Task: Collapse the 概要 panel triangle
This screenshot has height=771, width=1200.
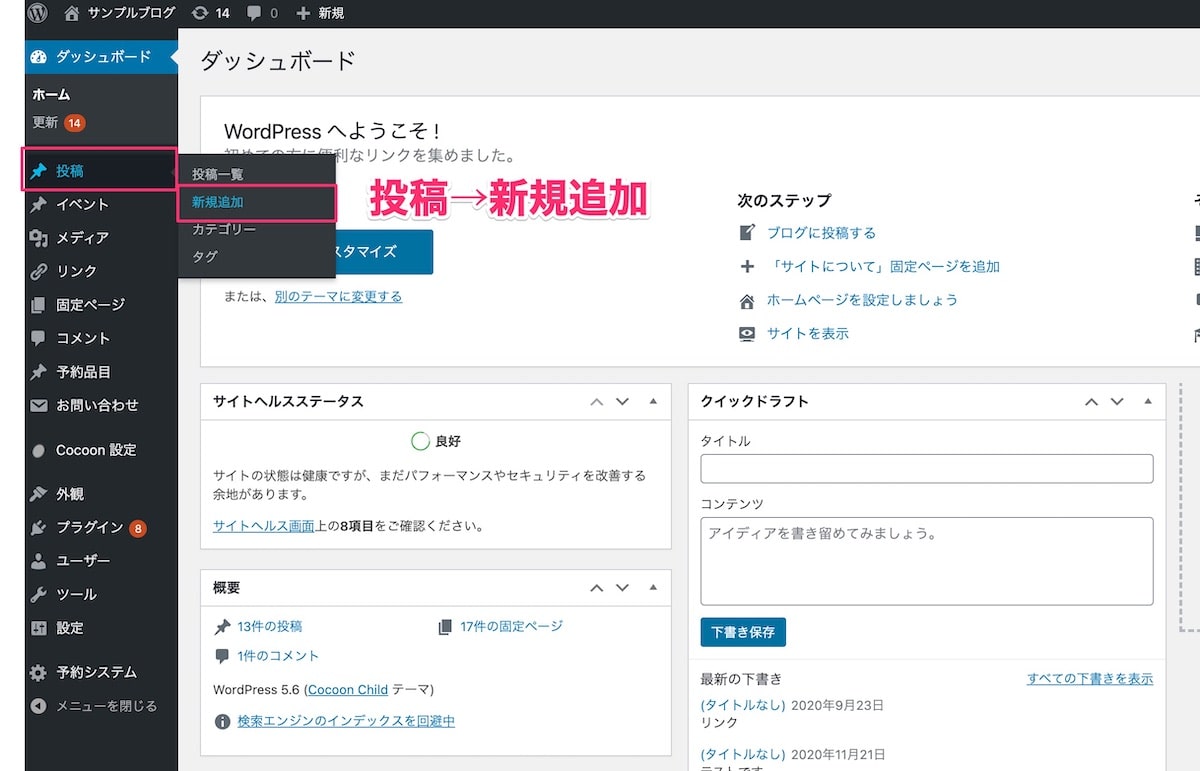Action: [x=653, y=588]
